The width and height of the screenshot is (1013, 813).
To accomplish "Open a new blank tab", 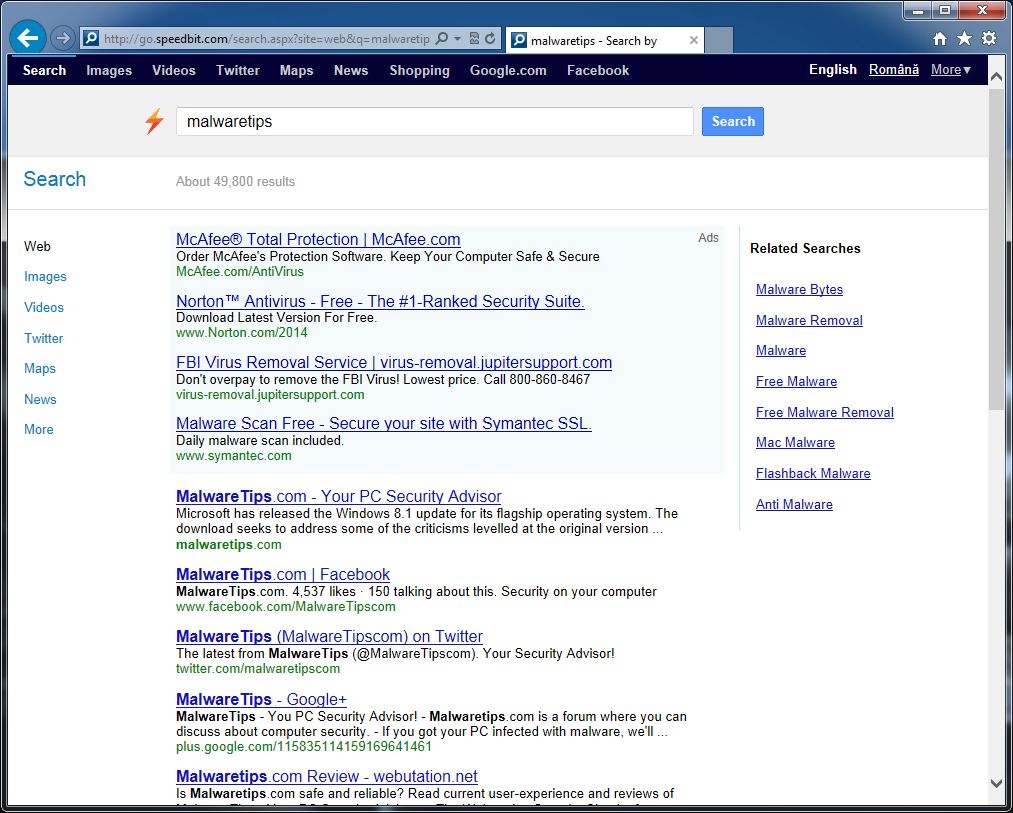I will 718,40.
